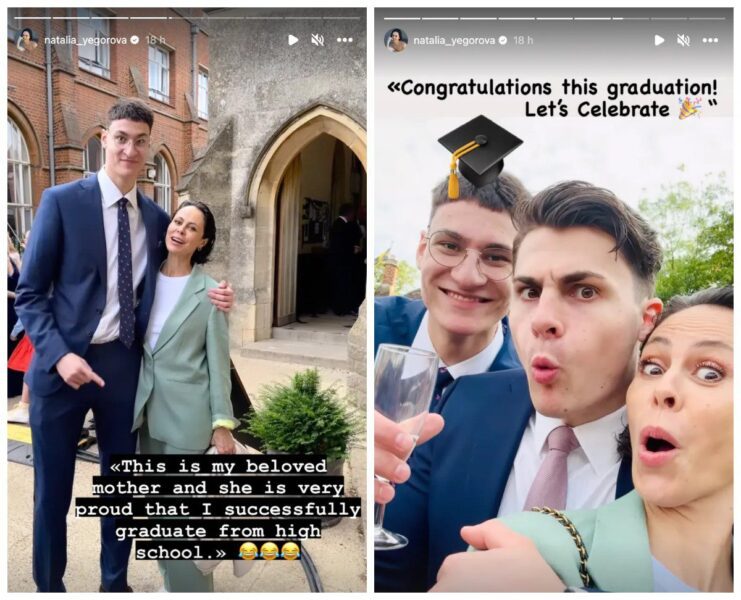Image resolution: width=741 pixels, height=600 pixels.
Task: Click the "18 h" timestamp on the right story
Action: pyautogui.click(x=523, y=40)
